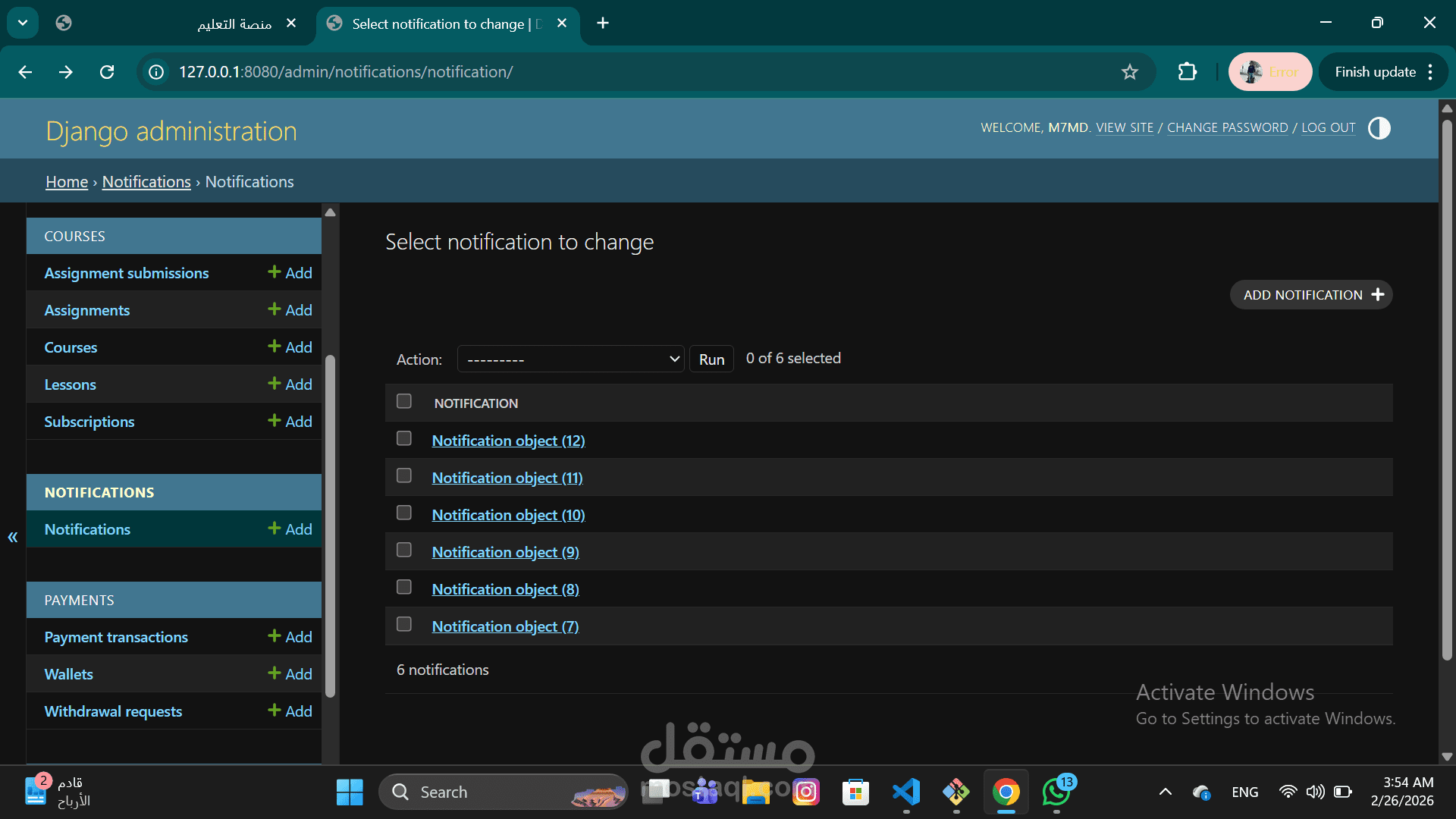Screen dimensions: 1456x819
Task: Click the site information icon in address bar
Action: (x=156, y=72)
